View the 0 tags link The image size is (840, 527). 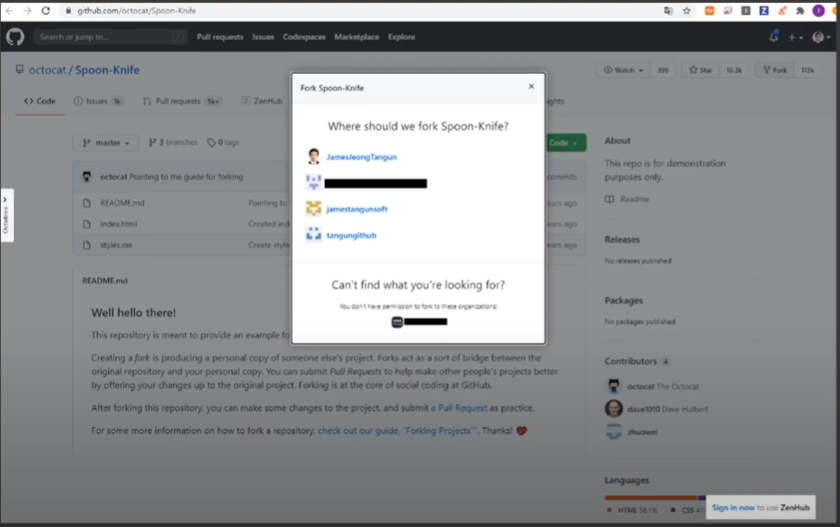tap(223, 142)
